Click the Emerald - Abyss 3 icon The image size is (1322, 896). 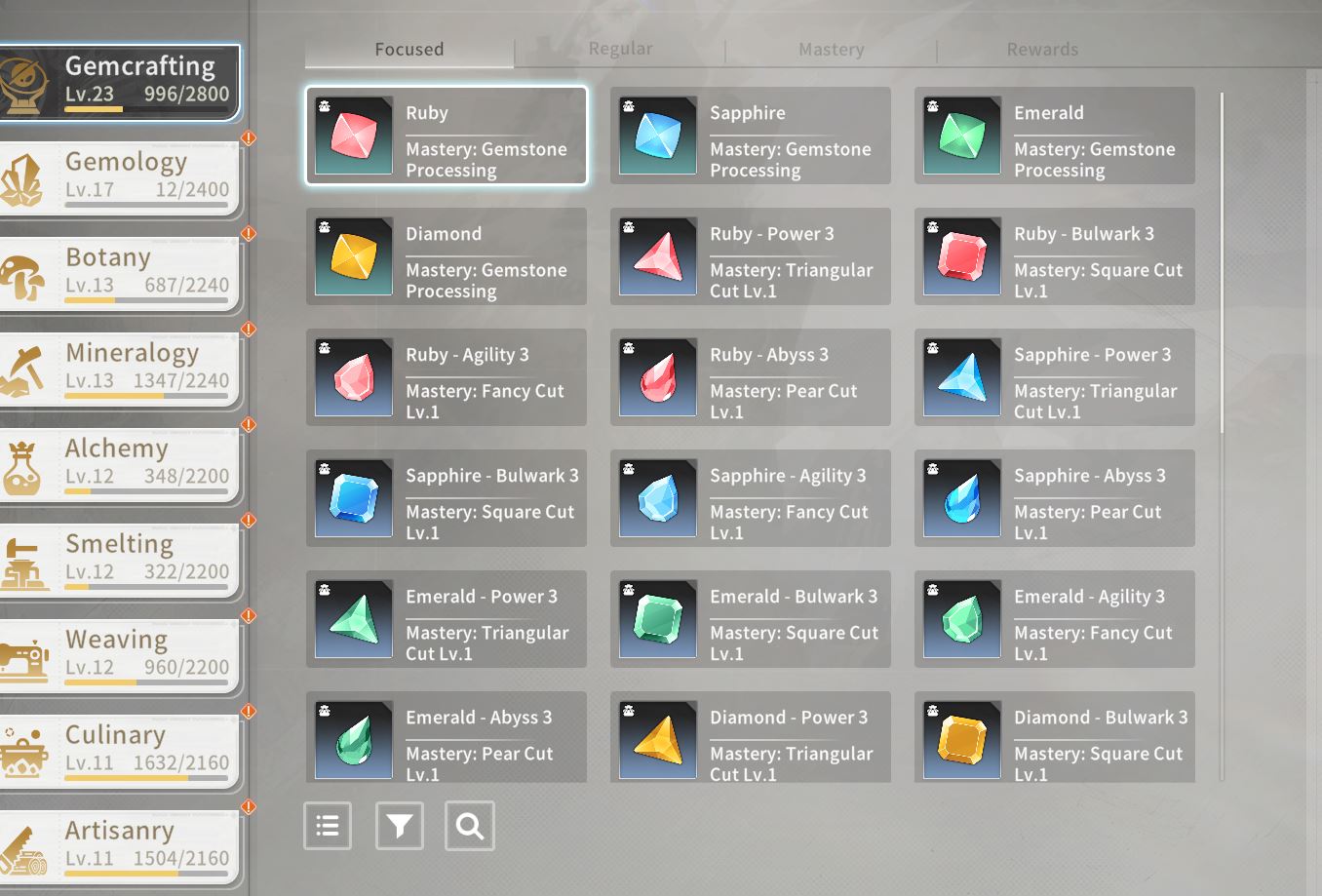354,740
